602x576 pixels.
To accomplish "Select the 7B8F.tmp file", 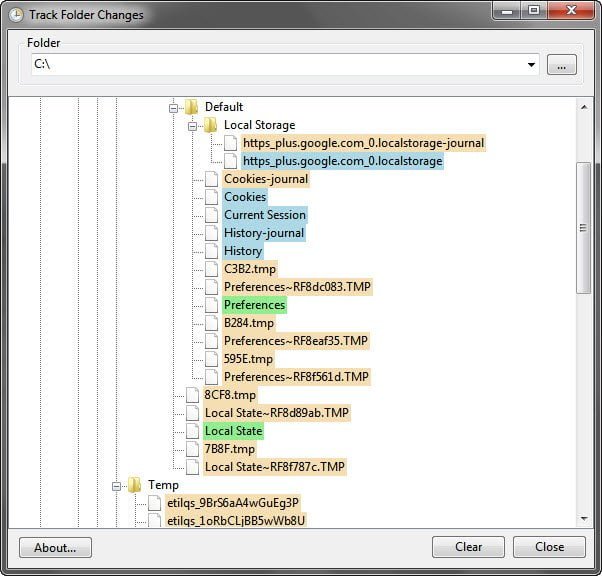I will coord(230,449).
